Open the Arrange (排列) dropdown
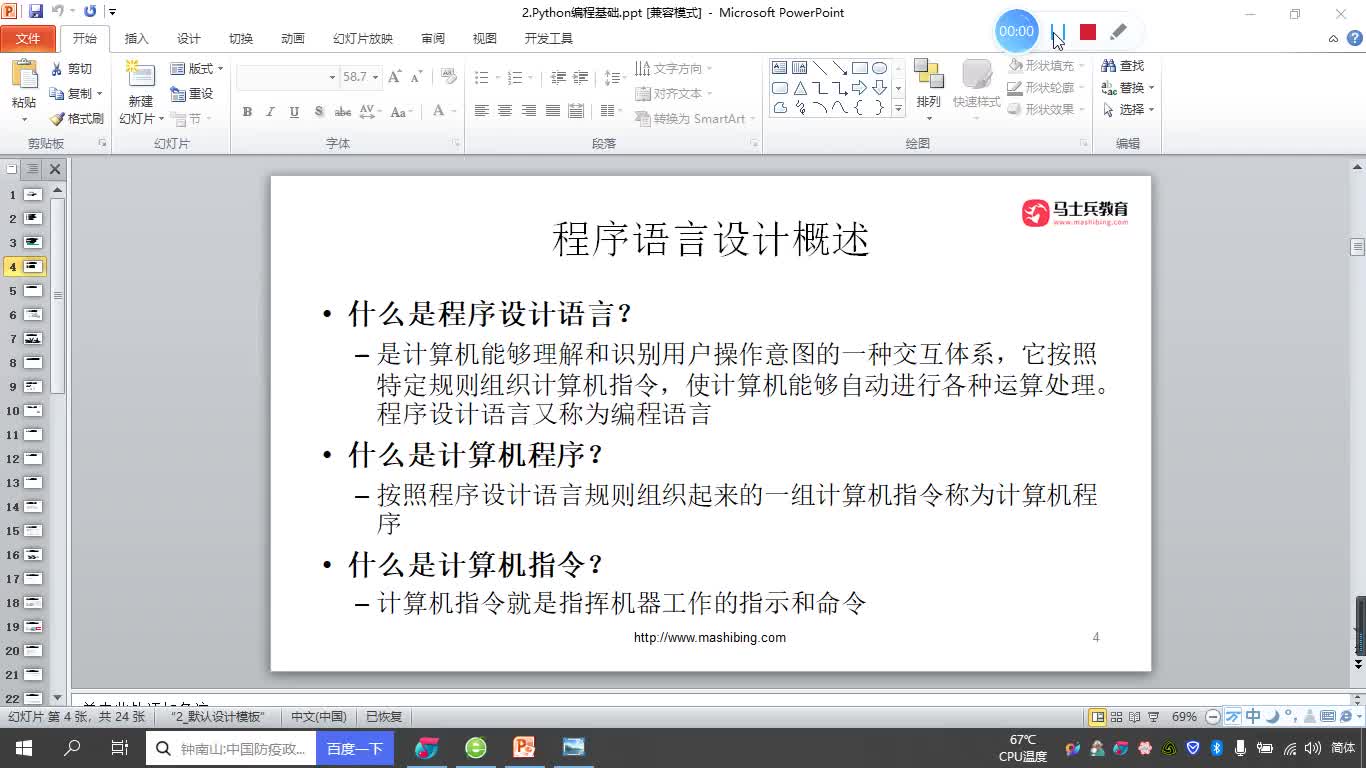 point(929,92)
